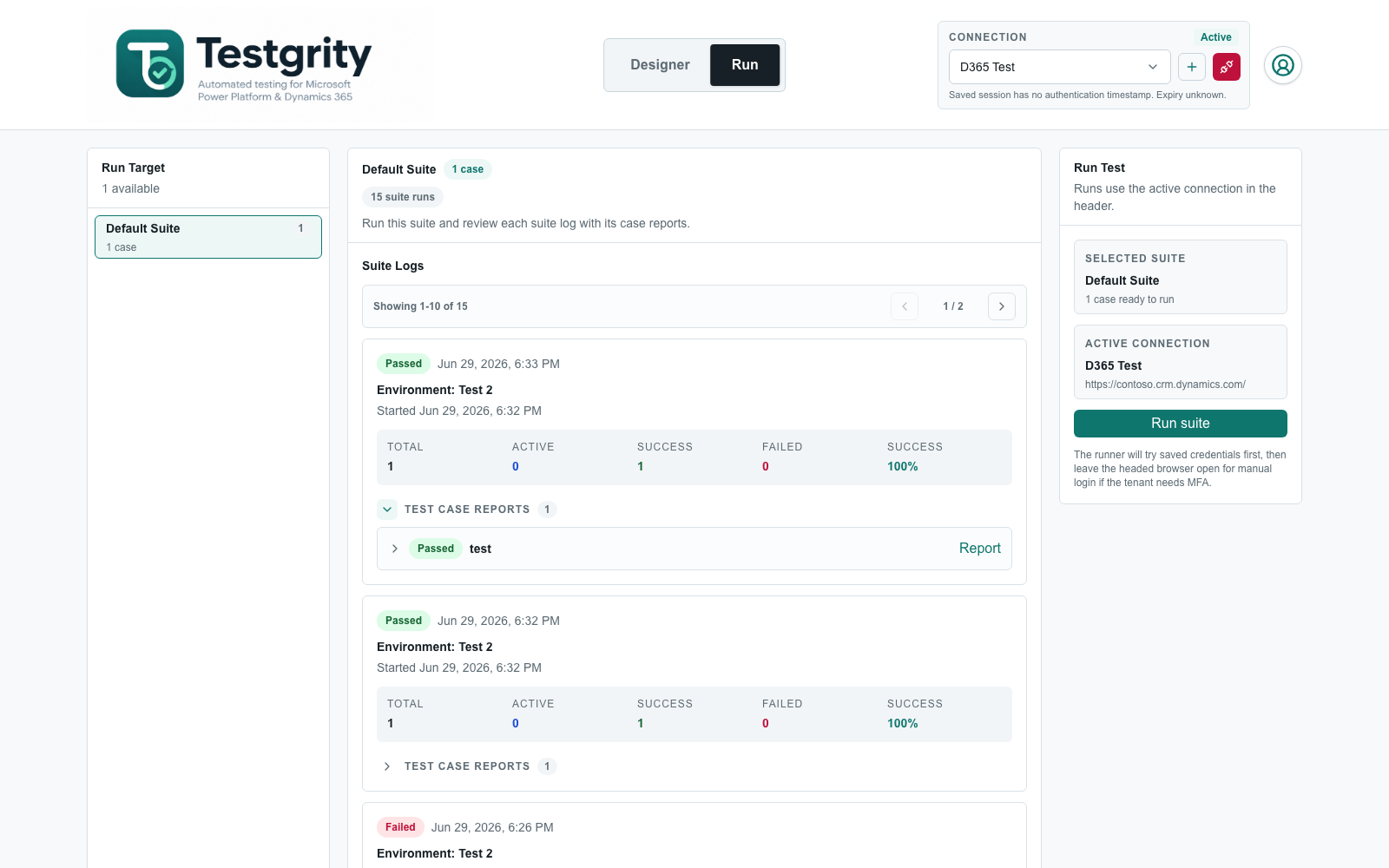The image size is (1389, 868).
Task: Click the Active connection status label
Action: point(1215,37)
